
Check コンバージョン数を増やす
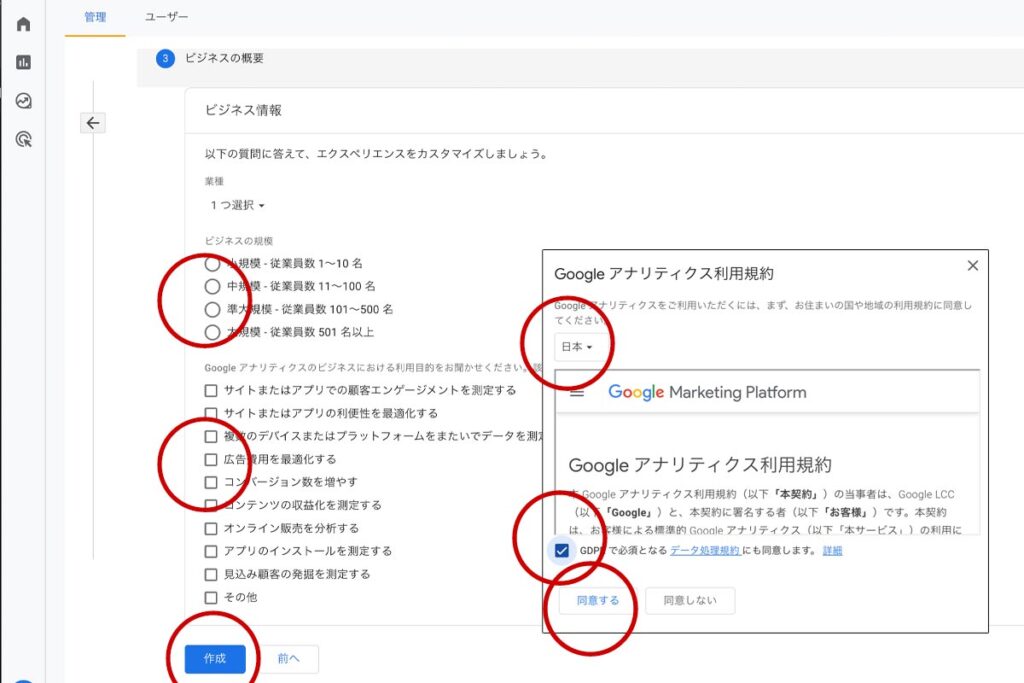click(210, 483)
